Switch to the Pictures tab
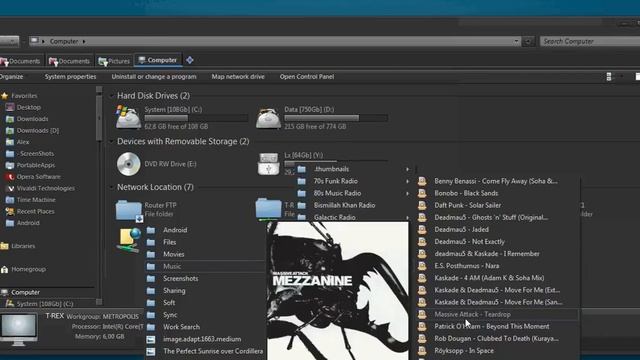Screen dimensions: 640x360 [x=114, y=61]
